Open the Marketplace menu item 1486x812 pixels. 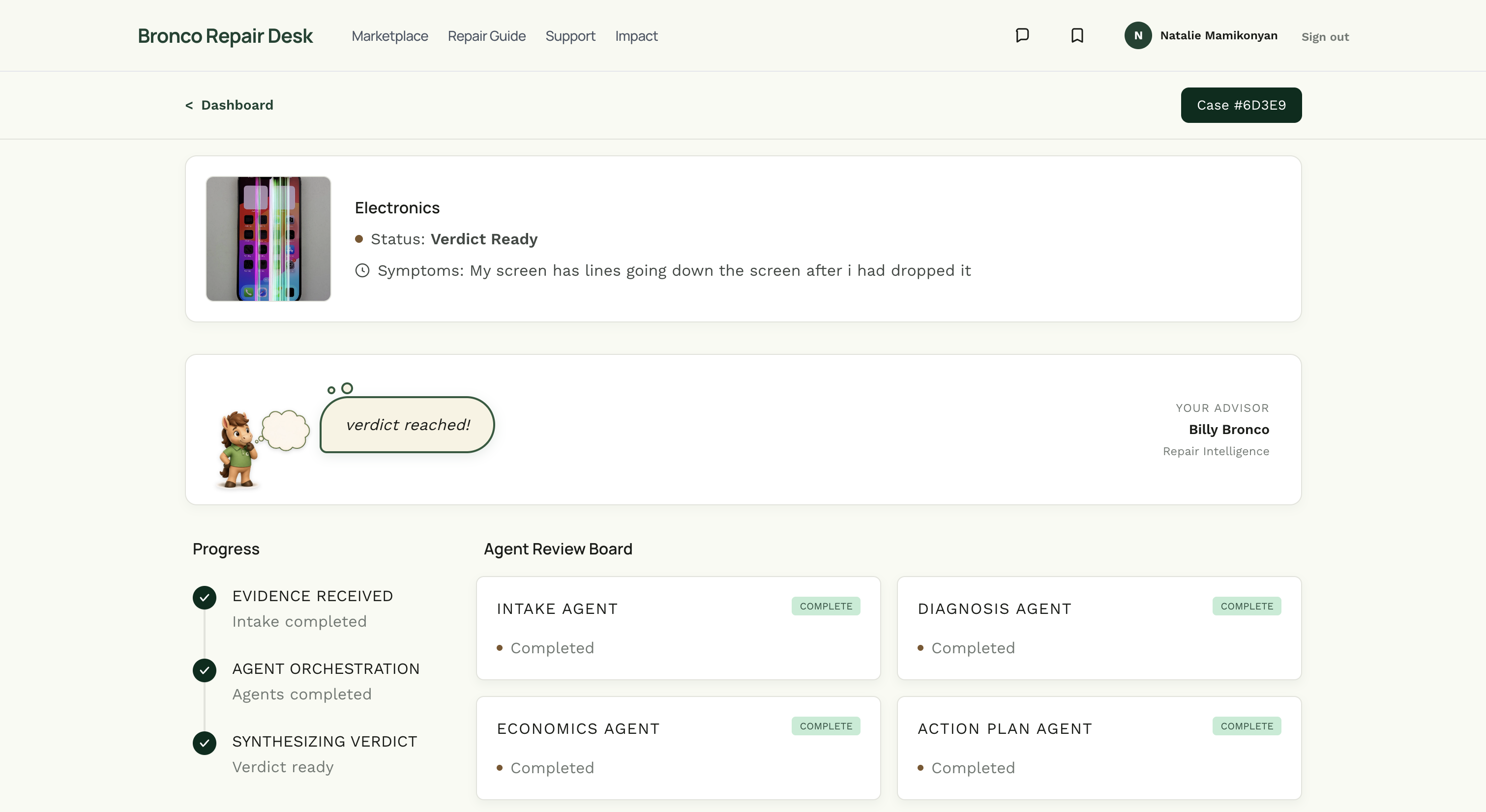[390, 36]
